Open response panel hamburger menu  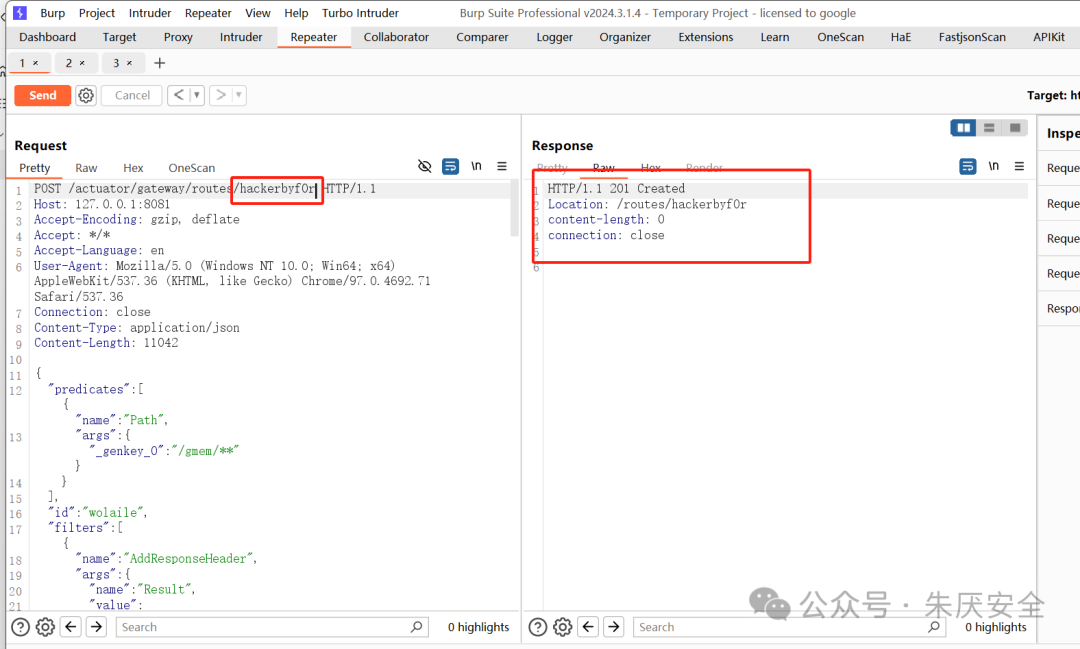(x=1019, y=166)
